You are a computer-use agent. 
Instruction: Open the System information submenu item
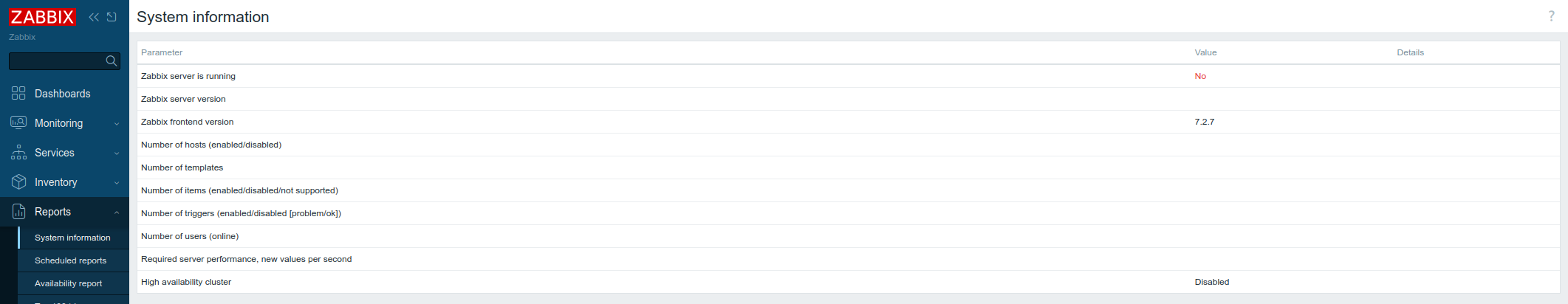click(73, 238)
